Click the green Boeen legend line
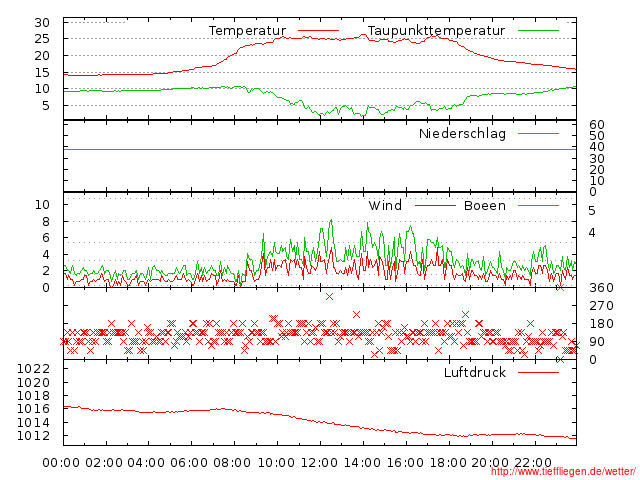Viewport: 640px width, 480px height. [538, 206]
